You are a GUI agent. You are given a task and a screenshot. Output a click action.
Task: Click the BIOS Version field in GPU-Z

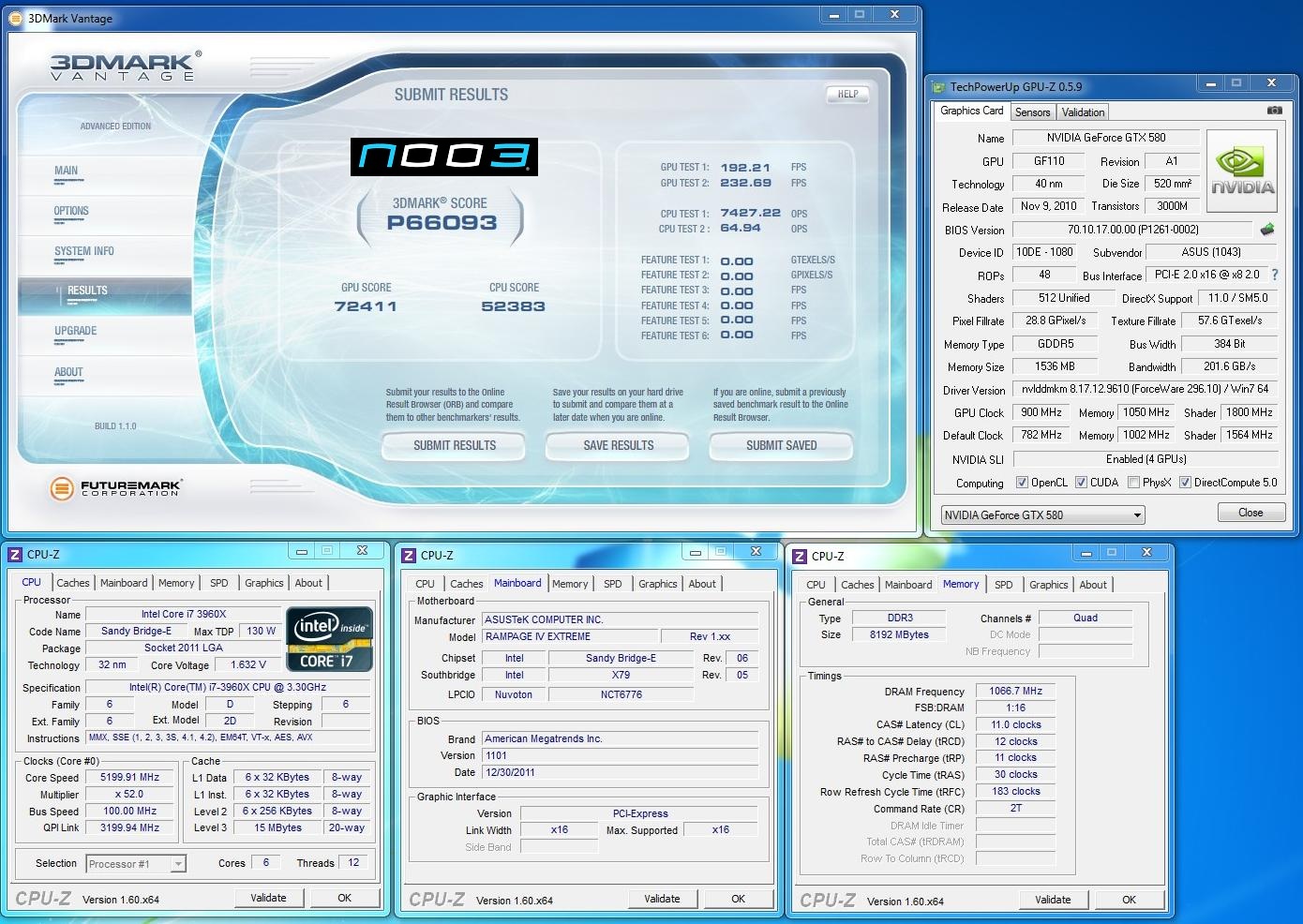(x=1132, y=230)
